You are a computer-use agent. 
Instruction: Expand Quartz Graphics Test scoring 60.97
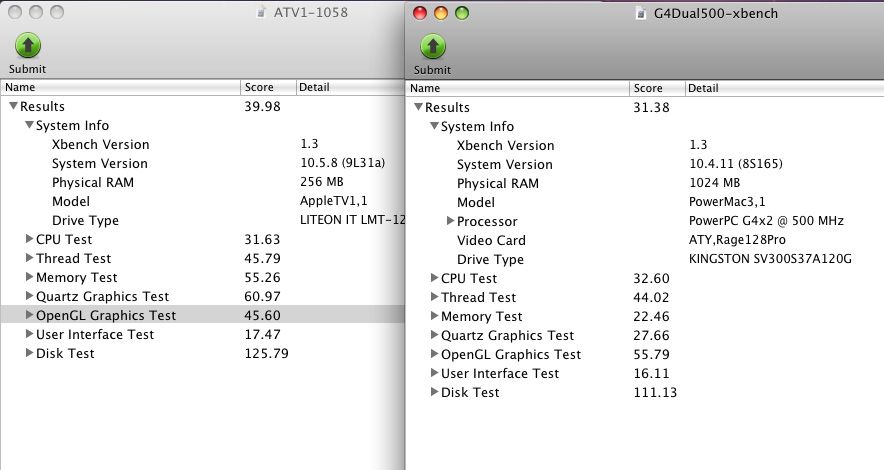(x=29, y=296)
